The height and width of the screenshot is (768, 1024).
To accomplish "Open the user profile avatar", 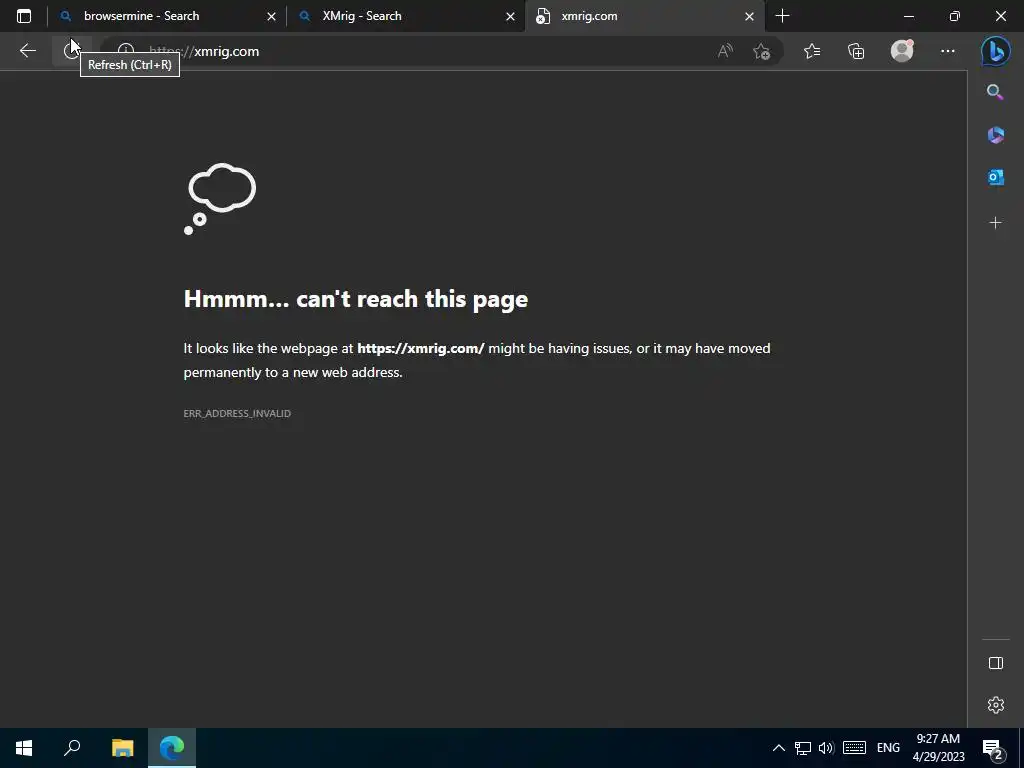I will pyautogui.click(x=902, y=51).
